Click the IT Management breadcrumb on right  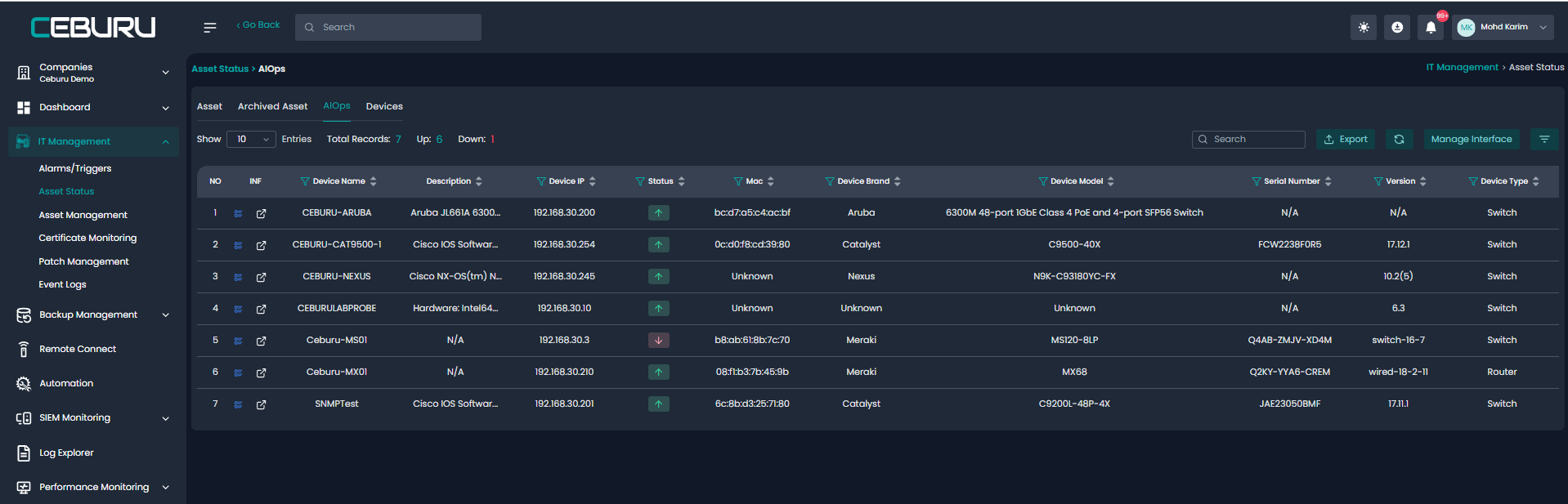[1462, 68]
